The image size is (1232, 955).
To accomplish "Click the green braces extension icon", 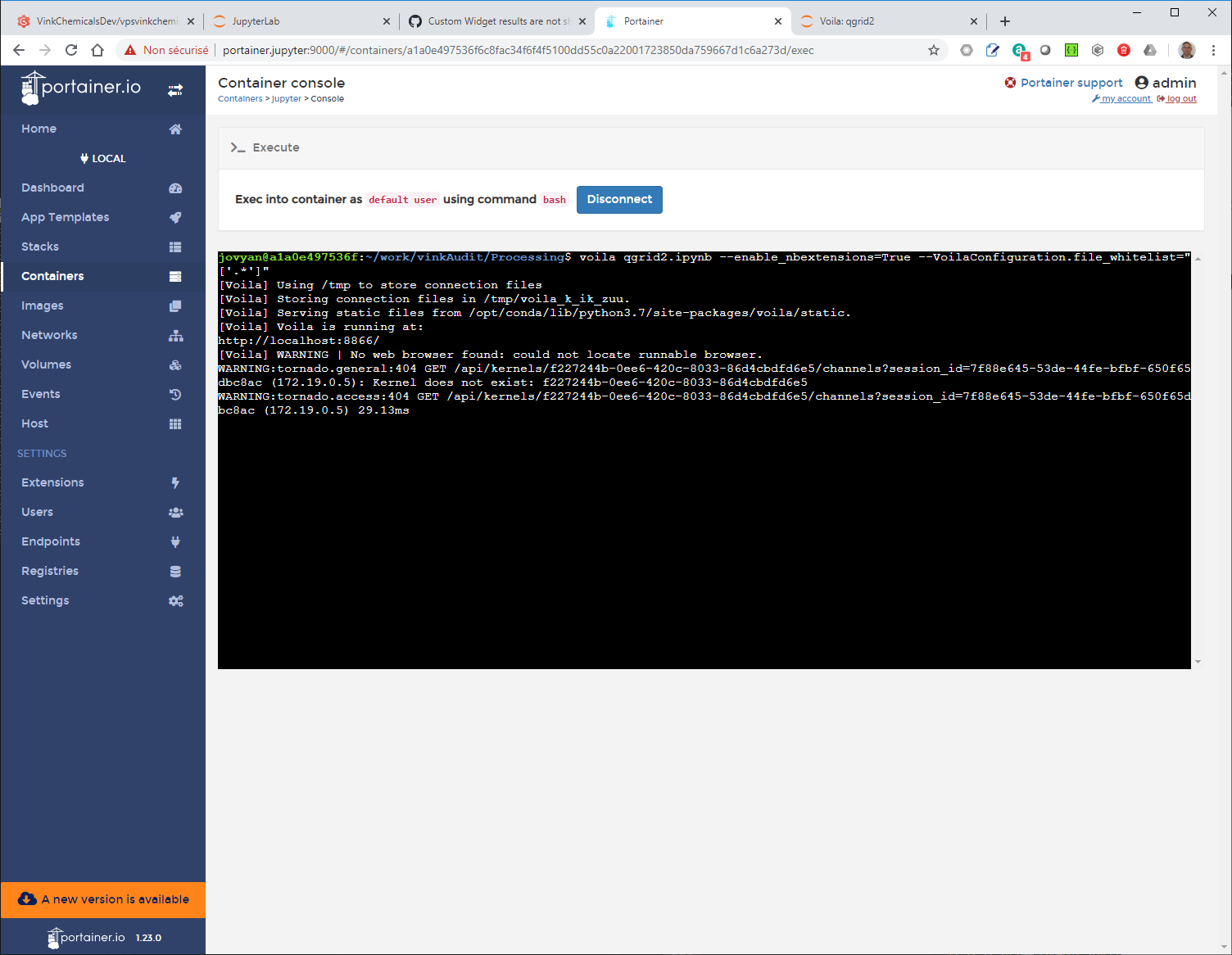I will coord(1071,50).
